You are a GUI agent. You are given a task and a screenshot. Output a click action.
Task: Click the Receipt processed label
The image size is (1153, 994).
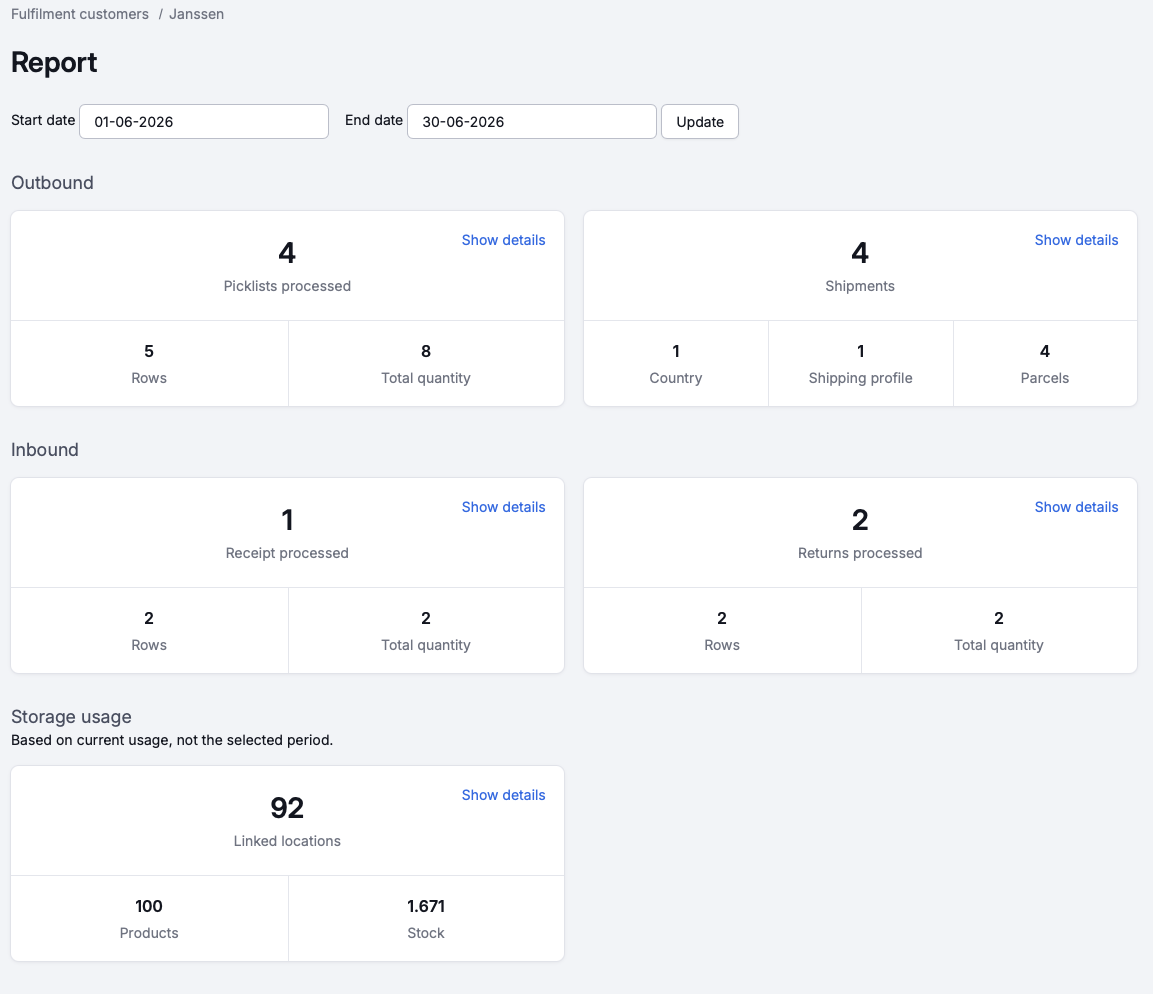288,553
